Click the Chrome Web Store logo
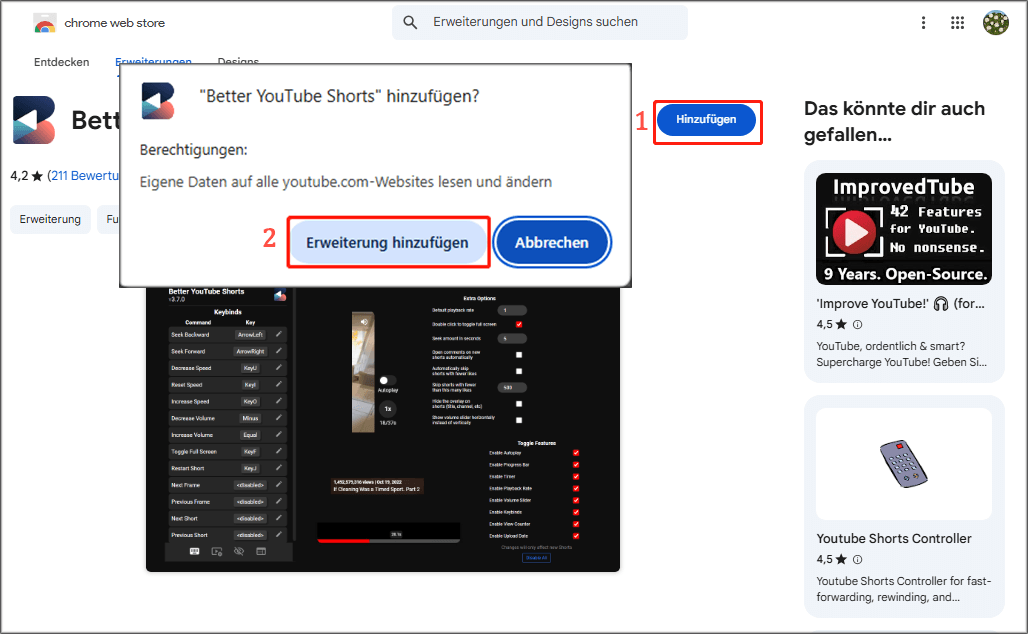The width and height of the screenshot is (1028, 634). coord(45,24)
